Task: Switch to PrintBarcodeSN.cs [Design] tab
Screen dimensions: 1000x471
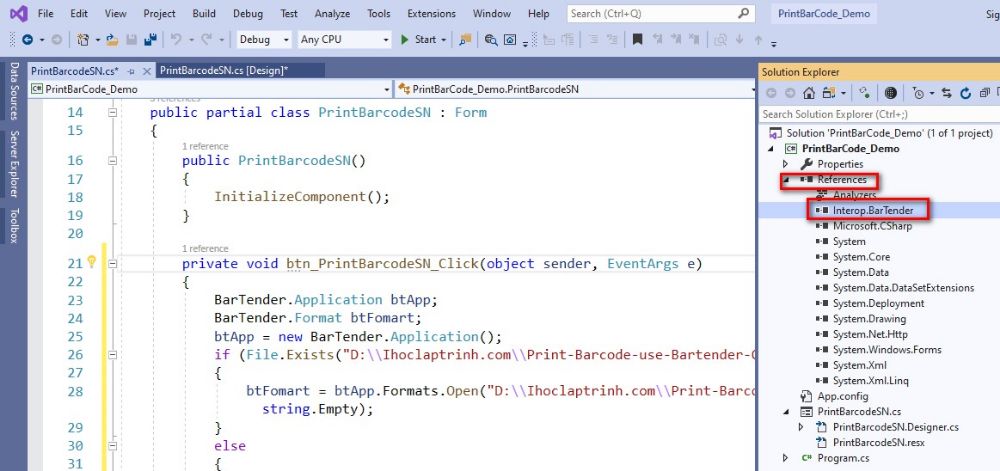Action: pyautogui.click(x=224, y=71)
